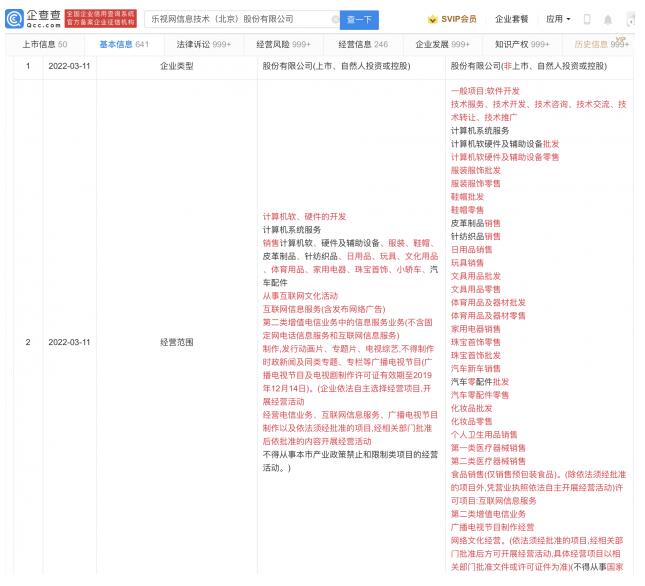The image size is (645, 586).
Task: Click the text 日用品销售
Action: point(471,250)
